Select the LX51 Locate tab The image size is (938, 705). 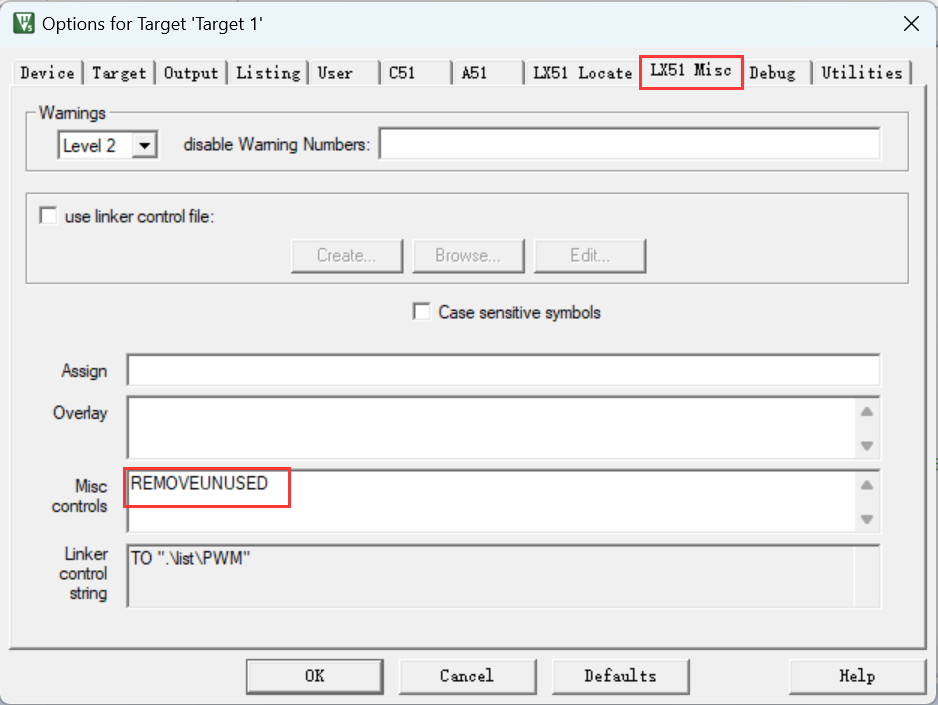(x=583, y=73)
